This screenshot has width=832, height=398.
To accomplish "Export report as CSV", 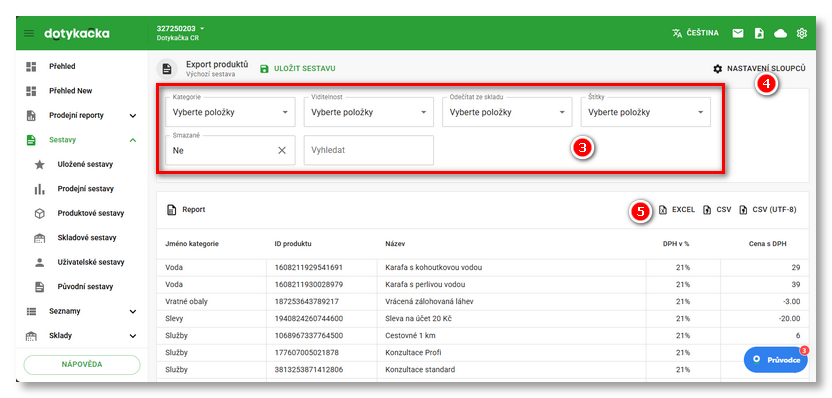I will point(717,210).
